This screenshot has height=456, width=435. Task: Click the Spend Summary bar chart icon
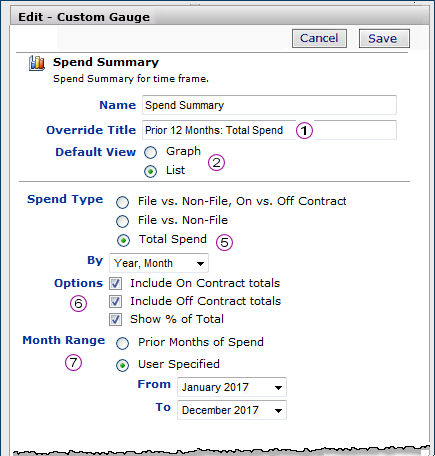pos(37,63)
